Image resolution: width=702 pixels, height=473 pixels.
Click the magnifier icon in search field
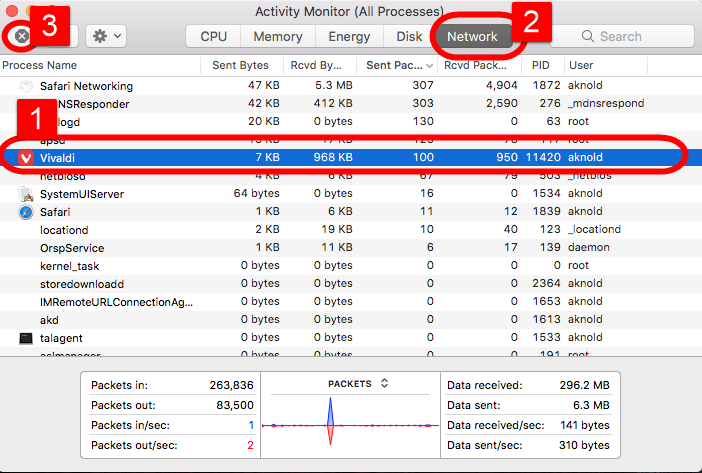pyautogui.click(x=588, y=36)
